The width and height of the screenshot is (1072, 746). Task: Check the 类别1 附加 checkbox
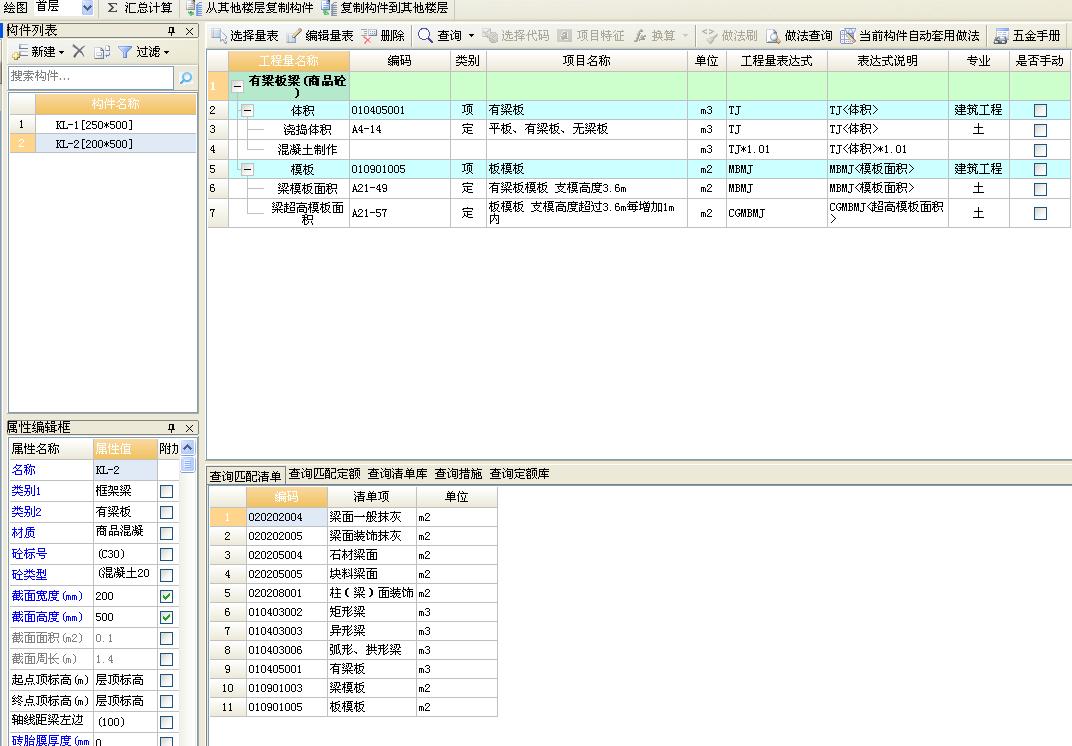pyautogui.click(x=166, y=491)
